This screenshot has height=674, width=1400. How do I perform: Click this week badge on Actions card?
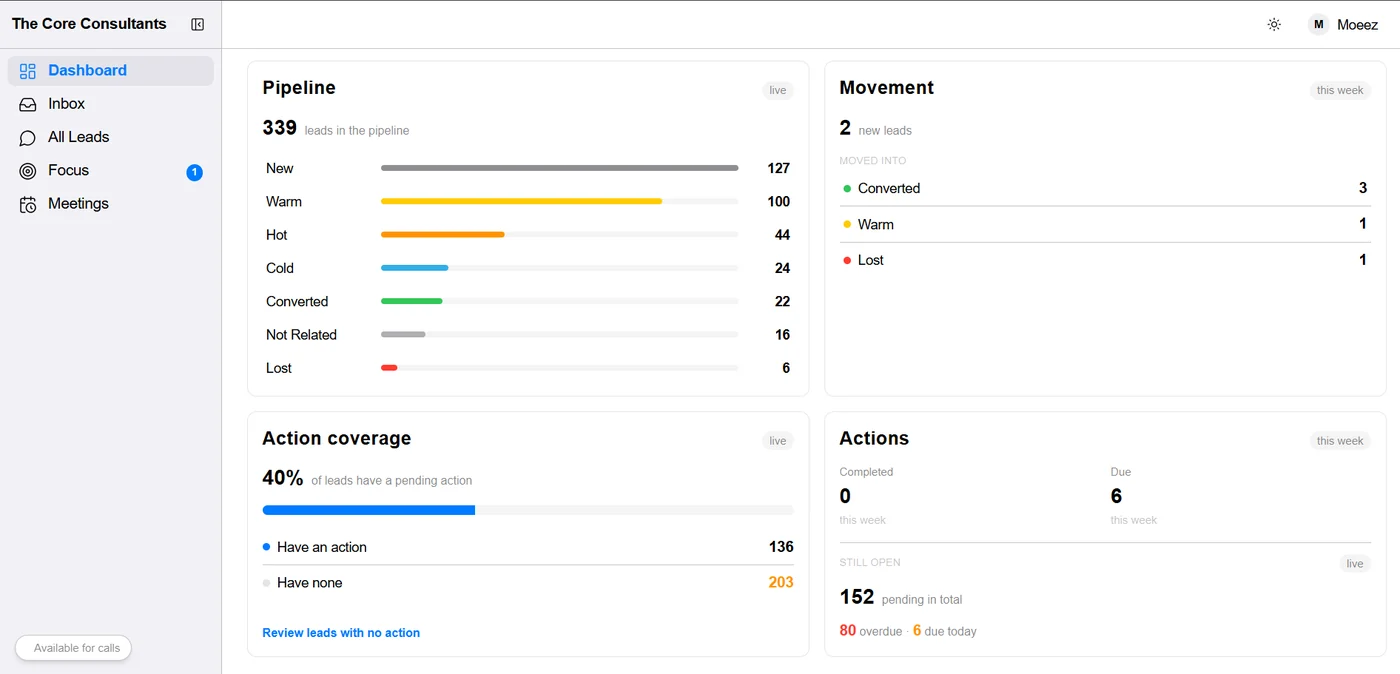point(1340,441)
